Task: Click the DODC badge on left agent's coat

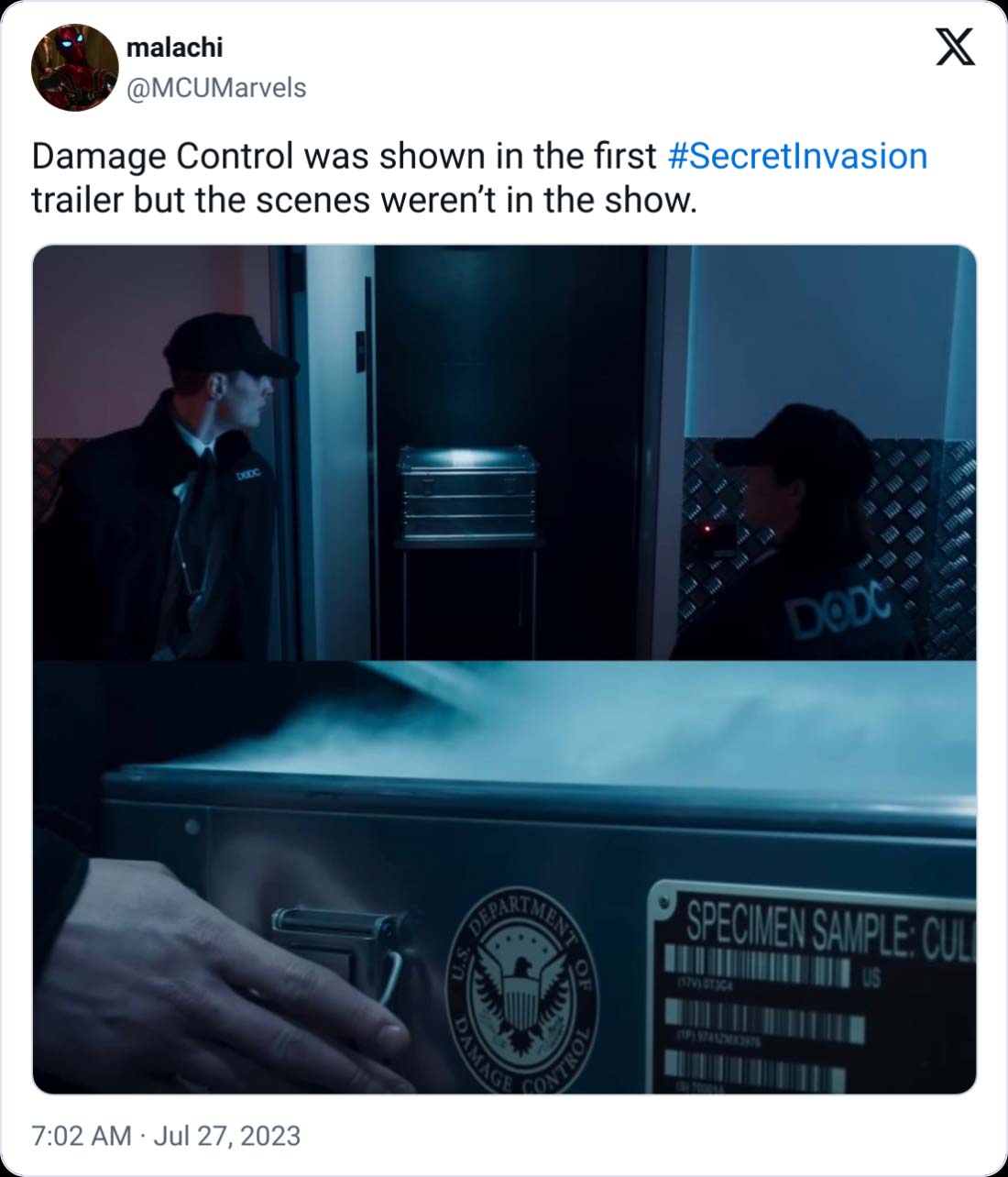Action: [x=249, y=475]
